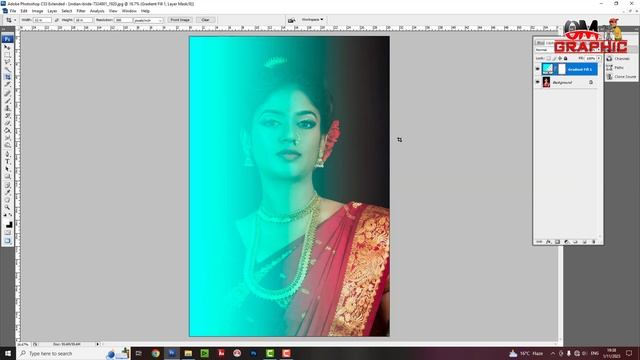This screenshot has width=640, height=360.
Task: Change the screen mode button
Action: coord(7,241)
